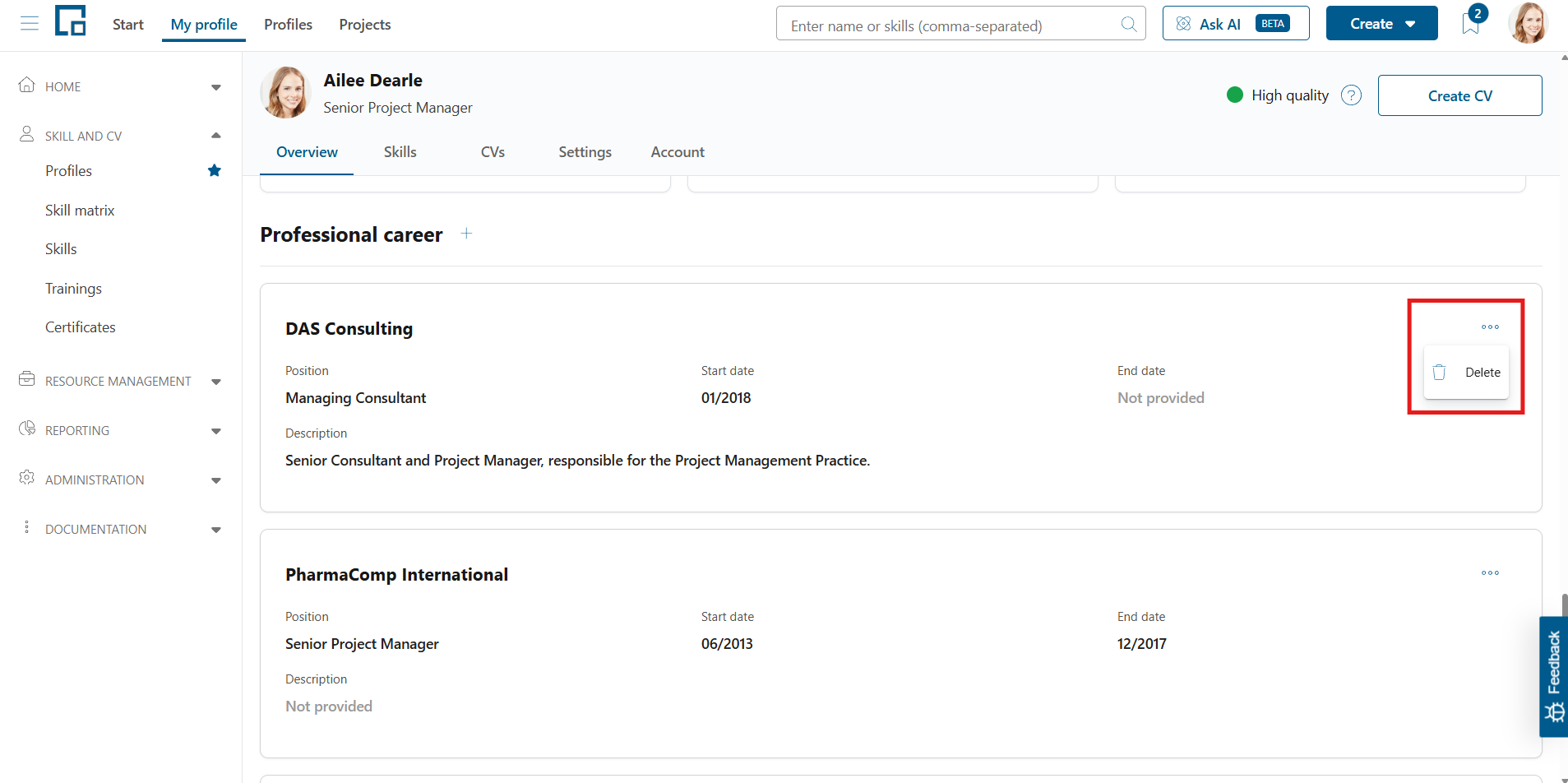Add a professional career entry with plus icon
The image size is (1568, 783).
coord(466,234)
